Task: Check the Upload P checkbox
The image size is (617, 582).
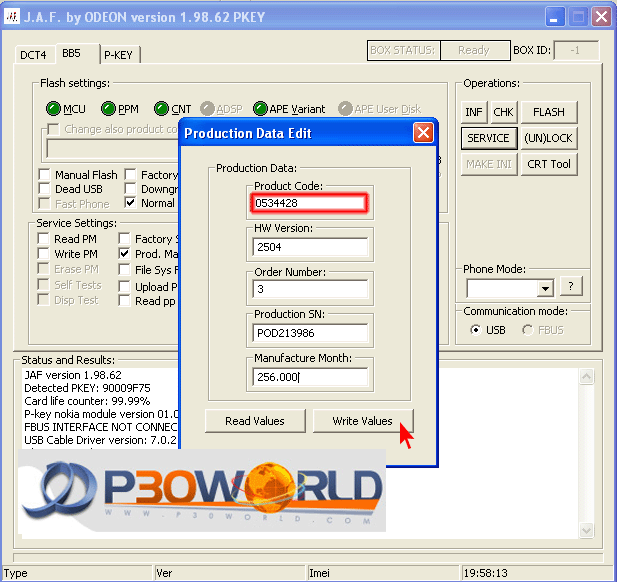Action: point(124,286)
